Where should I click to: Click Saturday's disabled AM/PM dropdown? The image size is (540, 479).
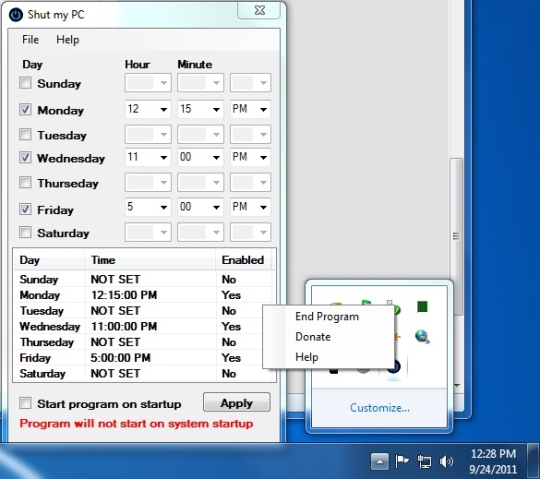(250, 232)
